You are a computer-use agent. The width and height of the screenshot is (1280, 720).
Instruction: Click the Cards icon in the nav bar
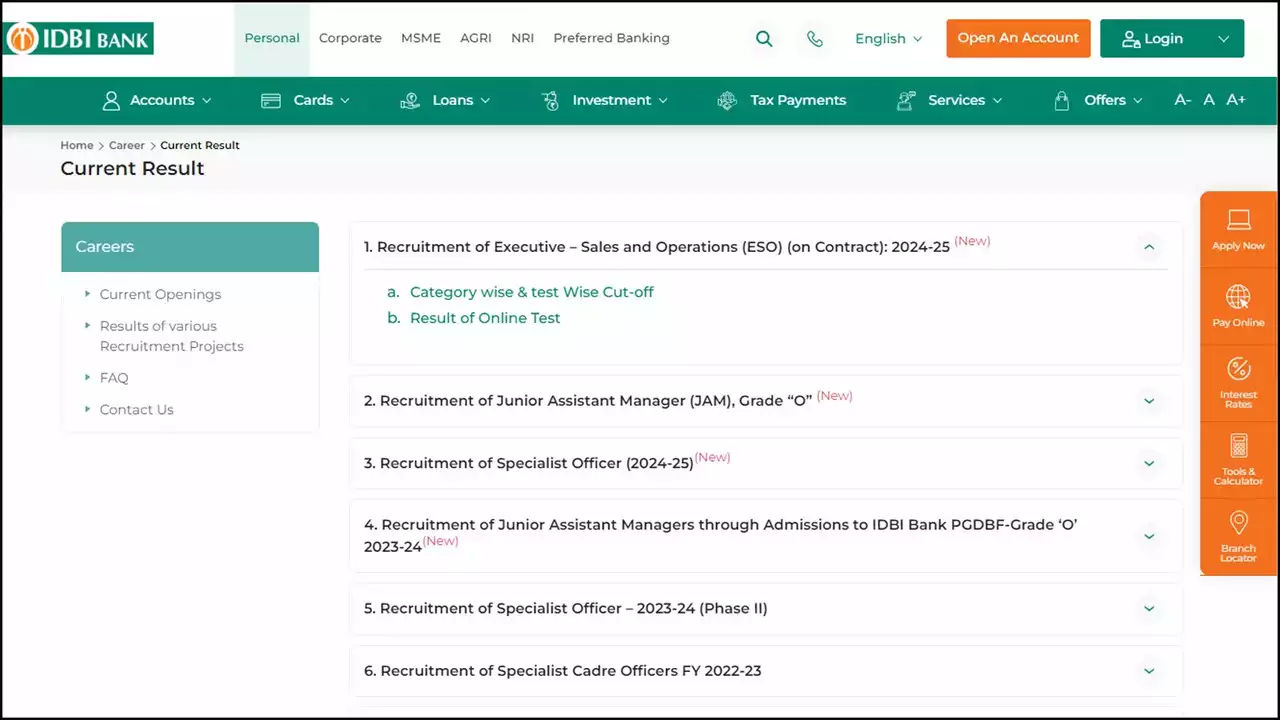270,100
